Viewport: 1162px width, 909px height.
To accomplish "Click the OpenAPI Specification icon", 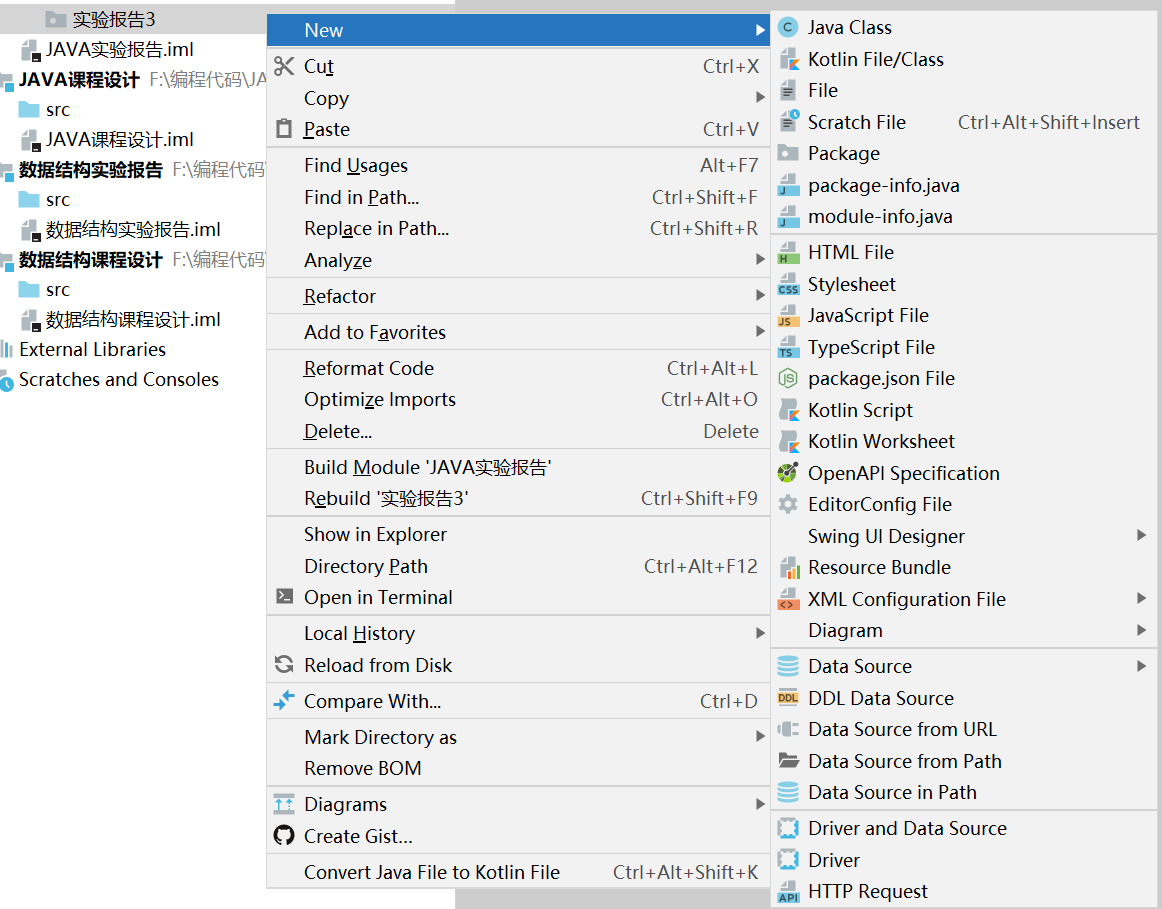I will point(788,473).
